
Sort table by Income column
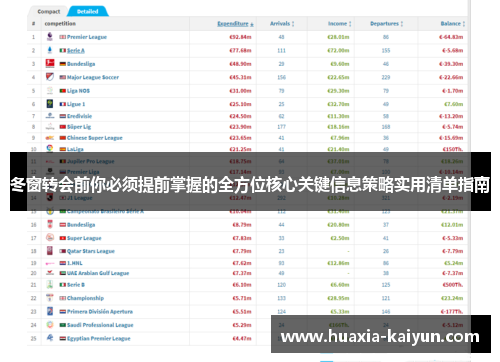339,24
